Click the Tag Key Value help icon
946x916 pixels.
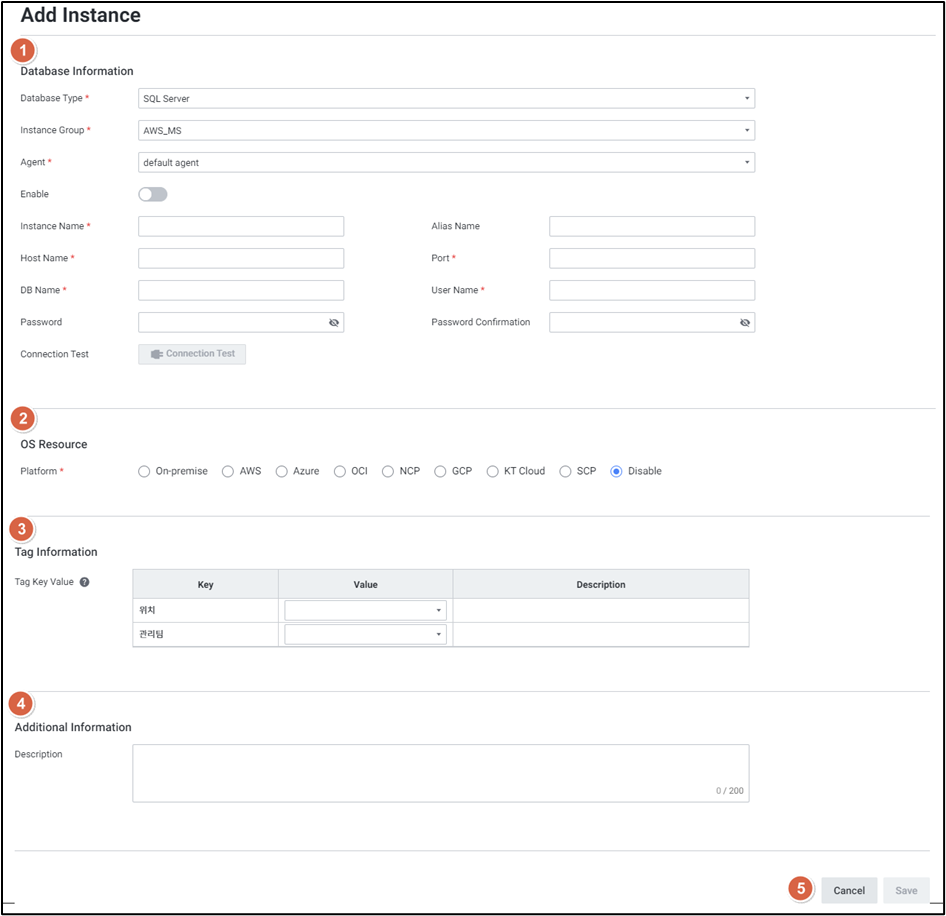85,582
